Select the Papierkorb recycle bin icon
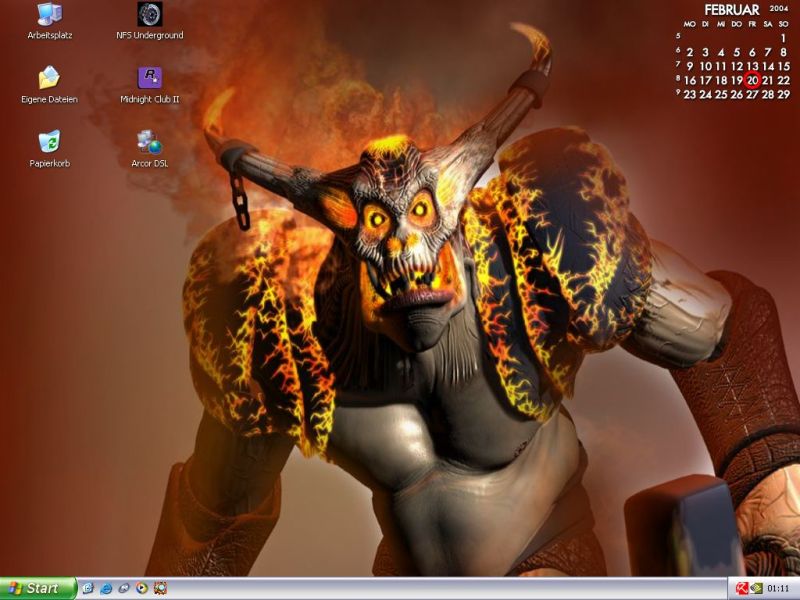 click(49, 149)
